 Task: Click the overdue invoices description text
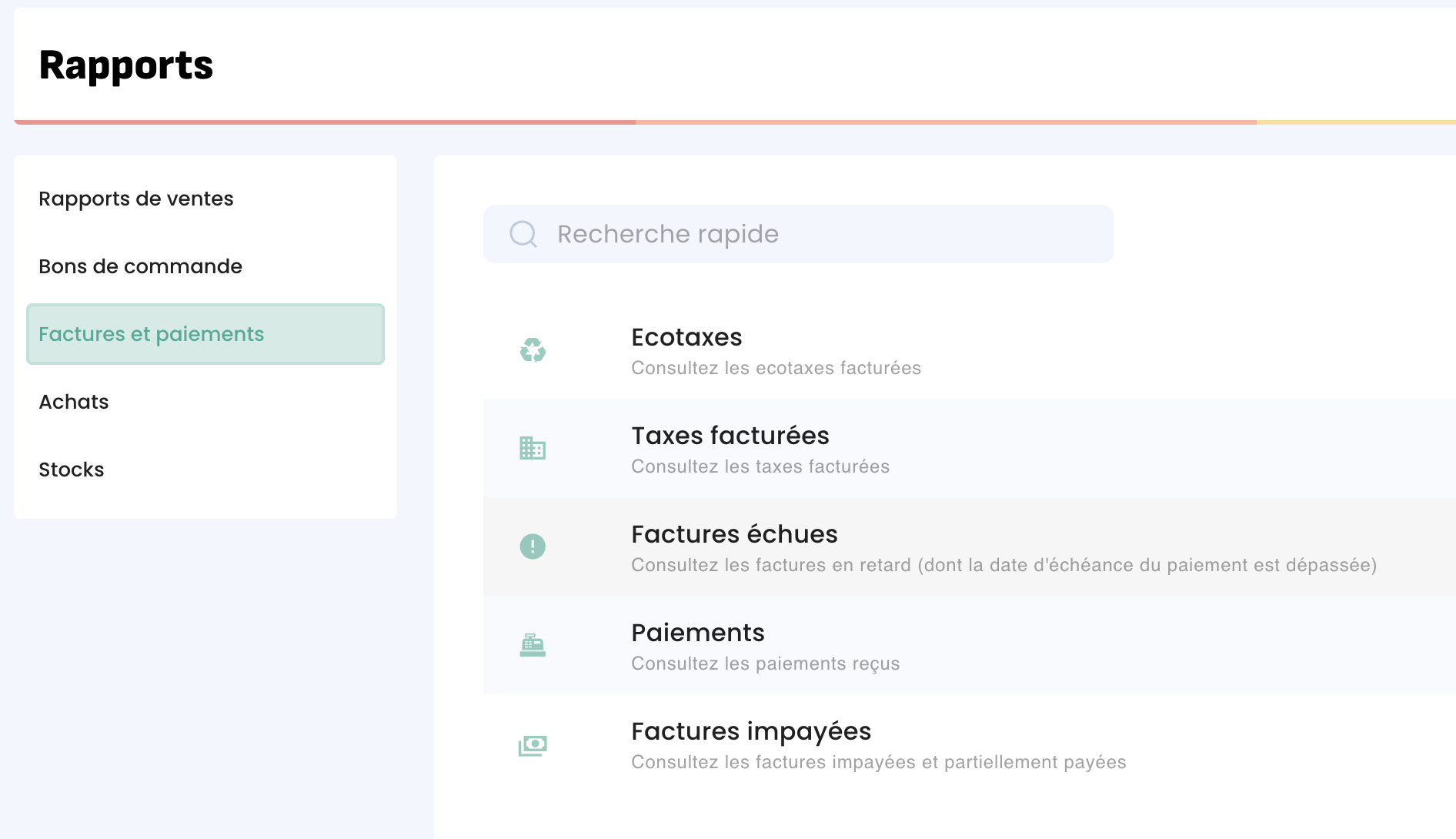(1004, 565)
